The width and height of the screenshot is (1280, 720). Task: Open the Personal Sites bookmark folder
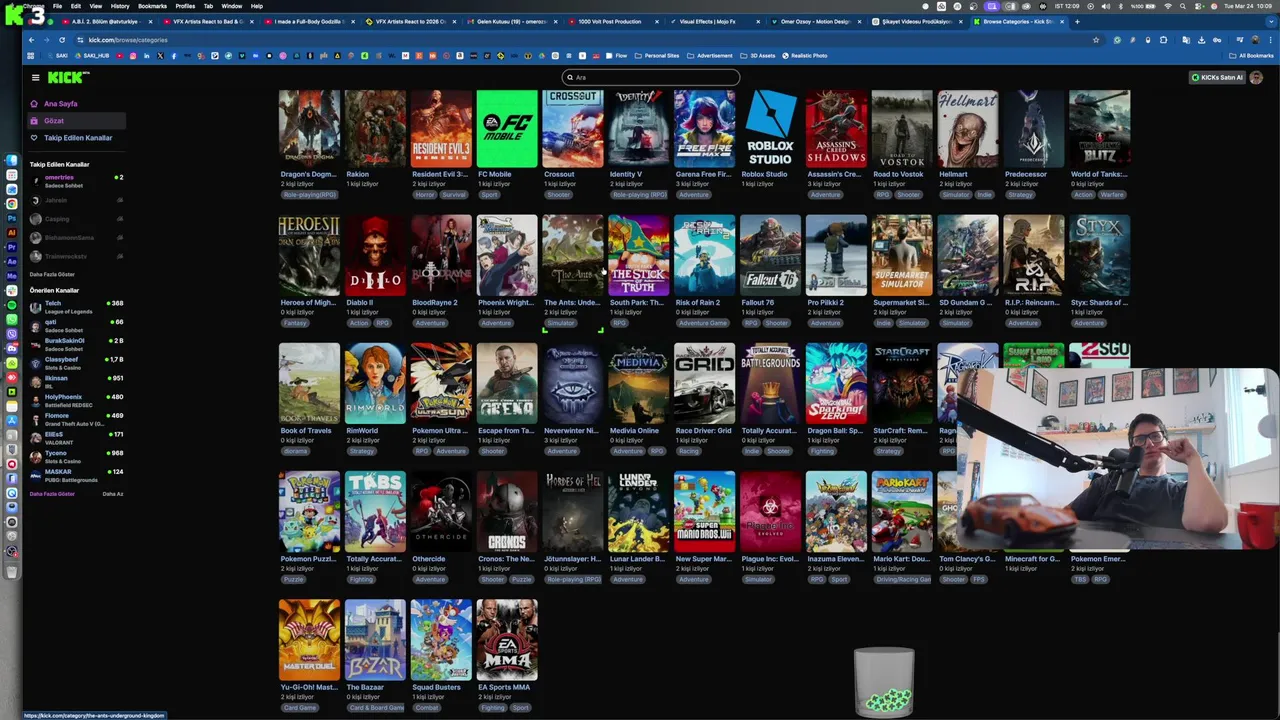tap(657, 56)
